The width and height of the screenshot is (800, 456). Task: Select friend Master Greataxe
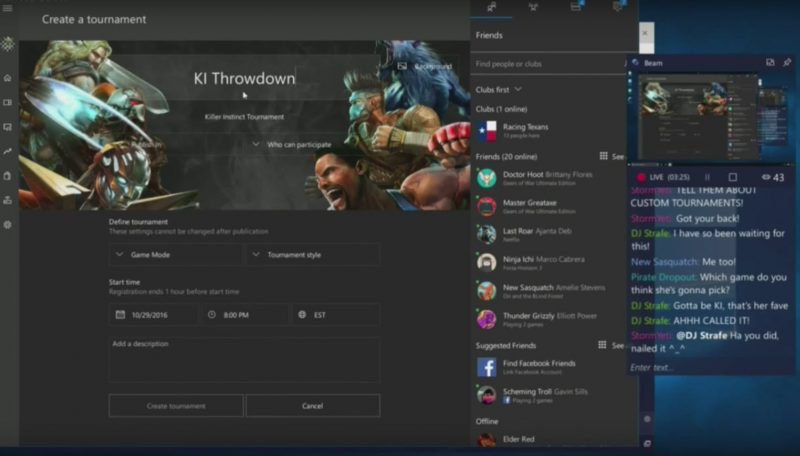549,206
